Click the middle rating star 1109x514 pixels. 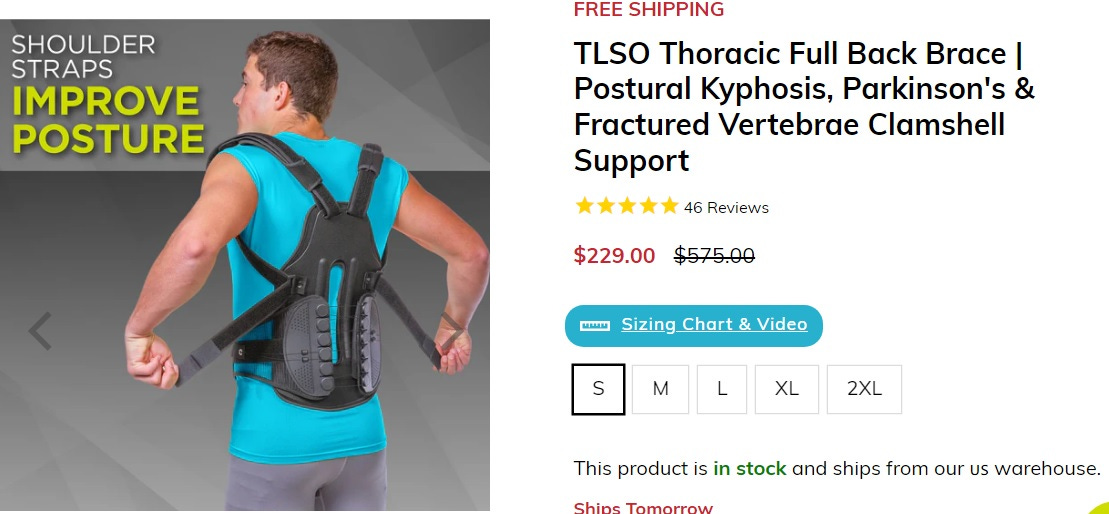627,206
